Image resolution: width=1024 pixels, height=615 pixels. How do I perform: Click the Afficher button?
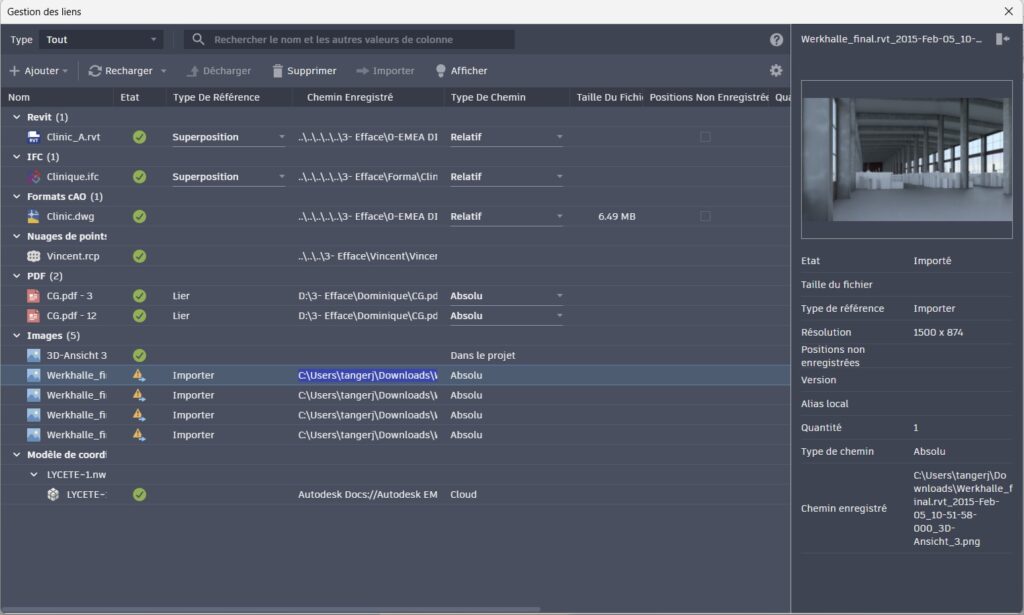[x=460, y=70]
